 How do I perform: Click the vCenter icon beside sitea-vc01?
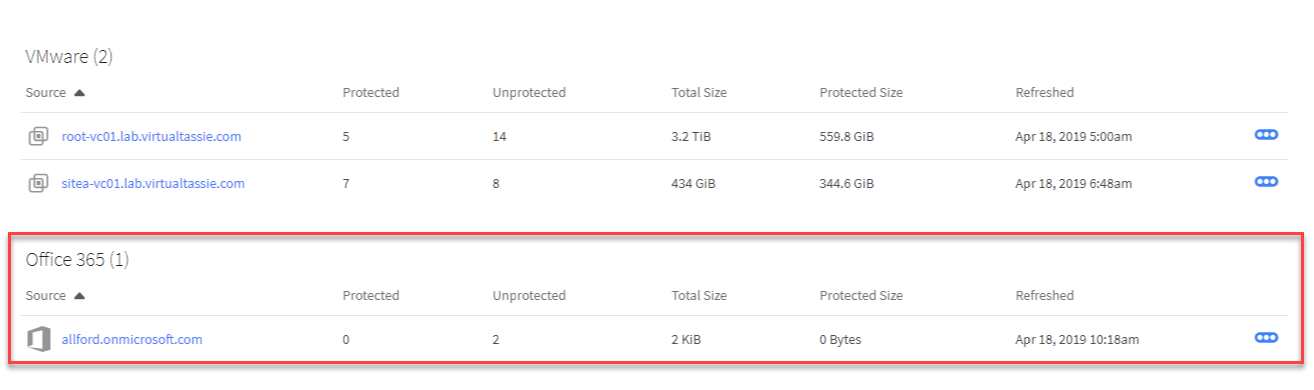[x=38, y=183]
